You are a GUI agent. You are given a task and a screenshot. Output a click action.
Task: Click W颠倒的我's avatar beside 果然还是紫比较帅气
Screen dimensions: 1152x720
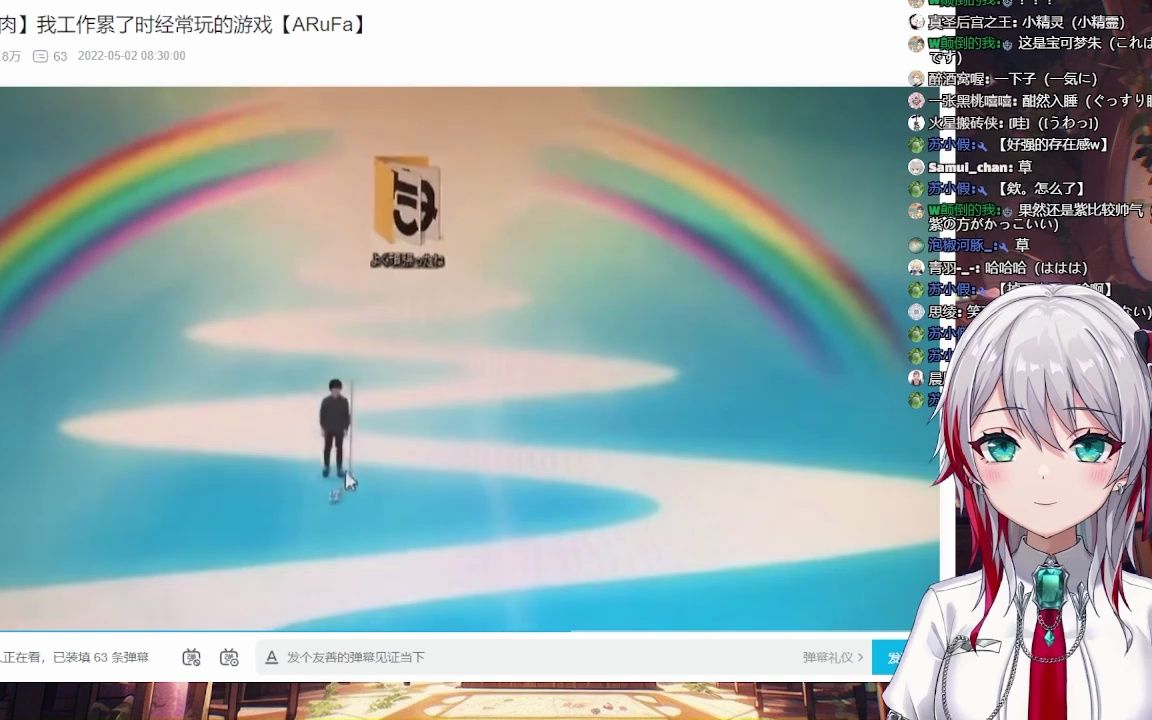916,211
